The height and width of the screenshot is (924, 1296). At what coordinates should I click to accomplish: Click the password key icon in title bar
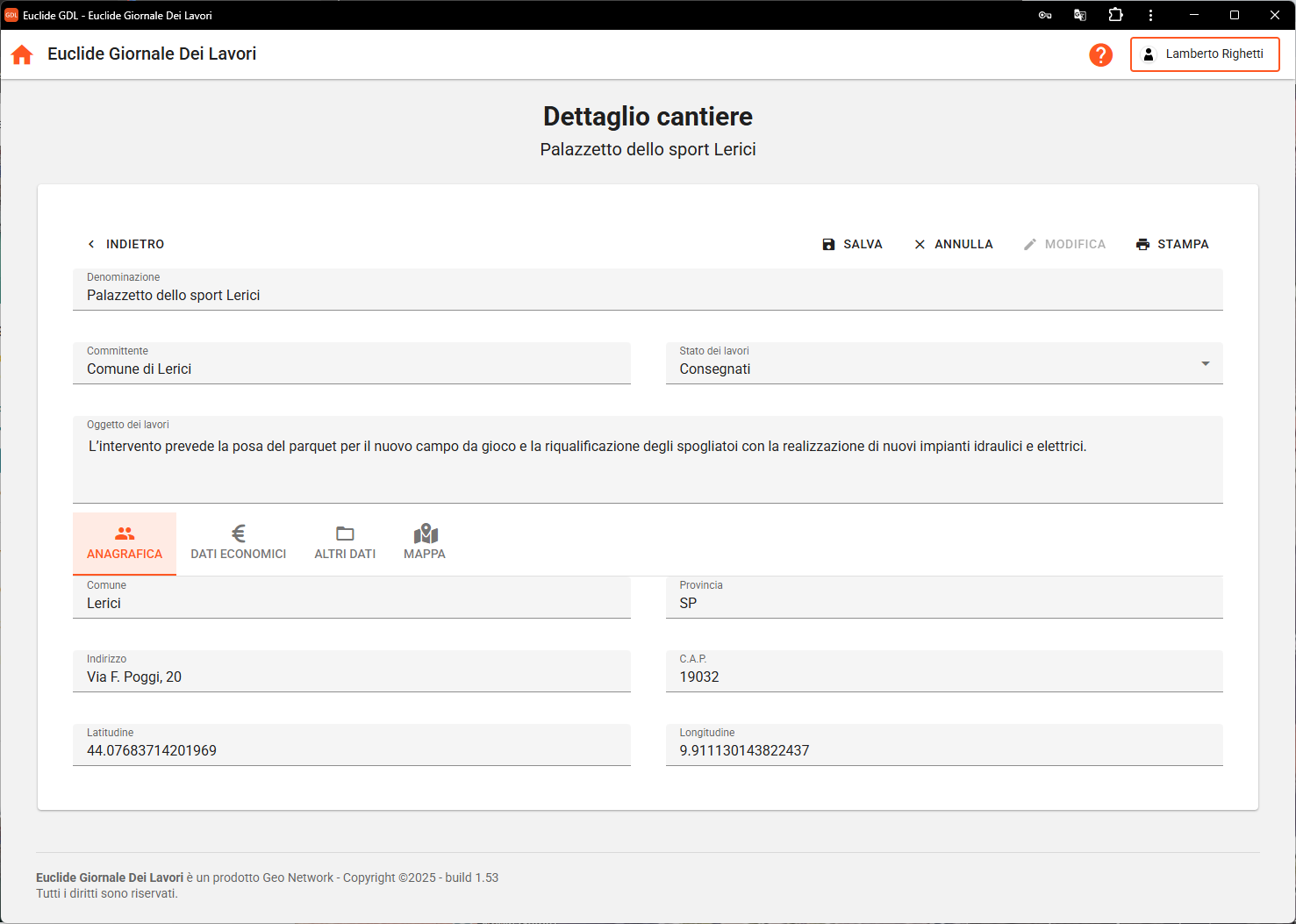(1045, 15)
